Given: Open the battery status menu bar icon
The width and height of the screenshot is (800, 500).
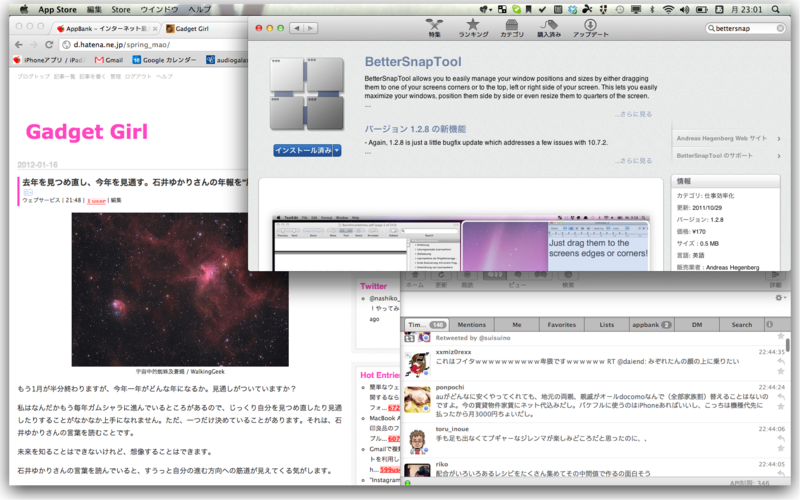Looking at the screenshot, I should click(x=702, y=9).
